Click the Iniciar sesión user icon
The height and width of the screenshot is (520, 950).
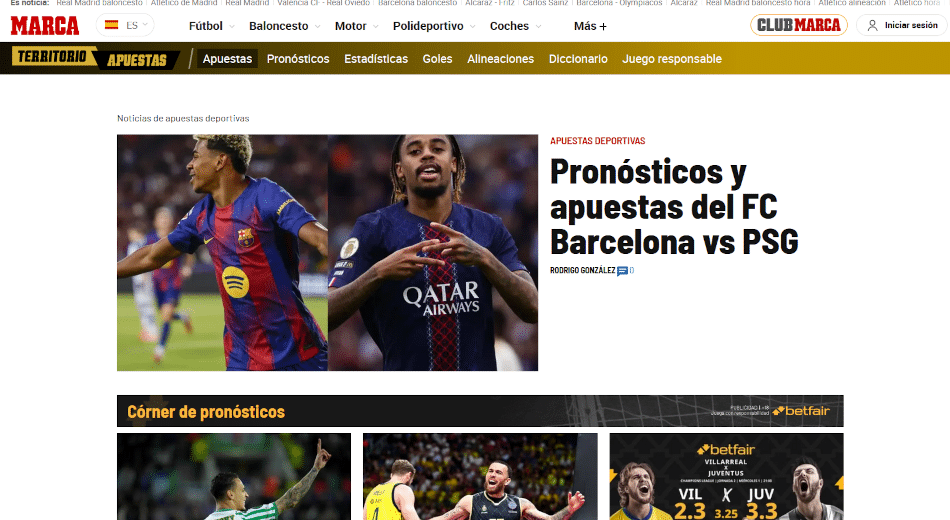click(x=872, y=25)
